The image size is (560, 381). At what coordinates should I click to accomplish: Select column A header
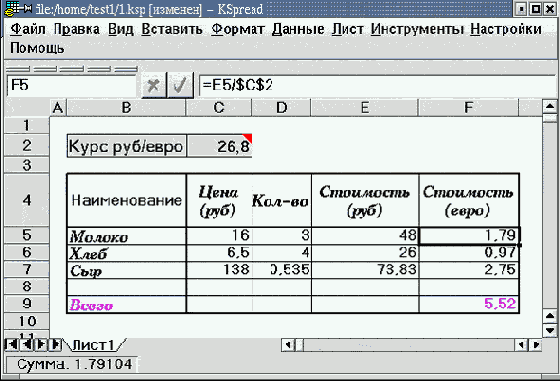[x=58, y=108]
